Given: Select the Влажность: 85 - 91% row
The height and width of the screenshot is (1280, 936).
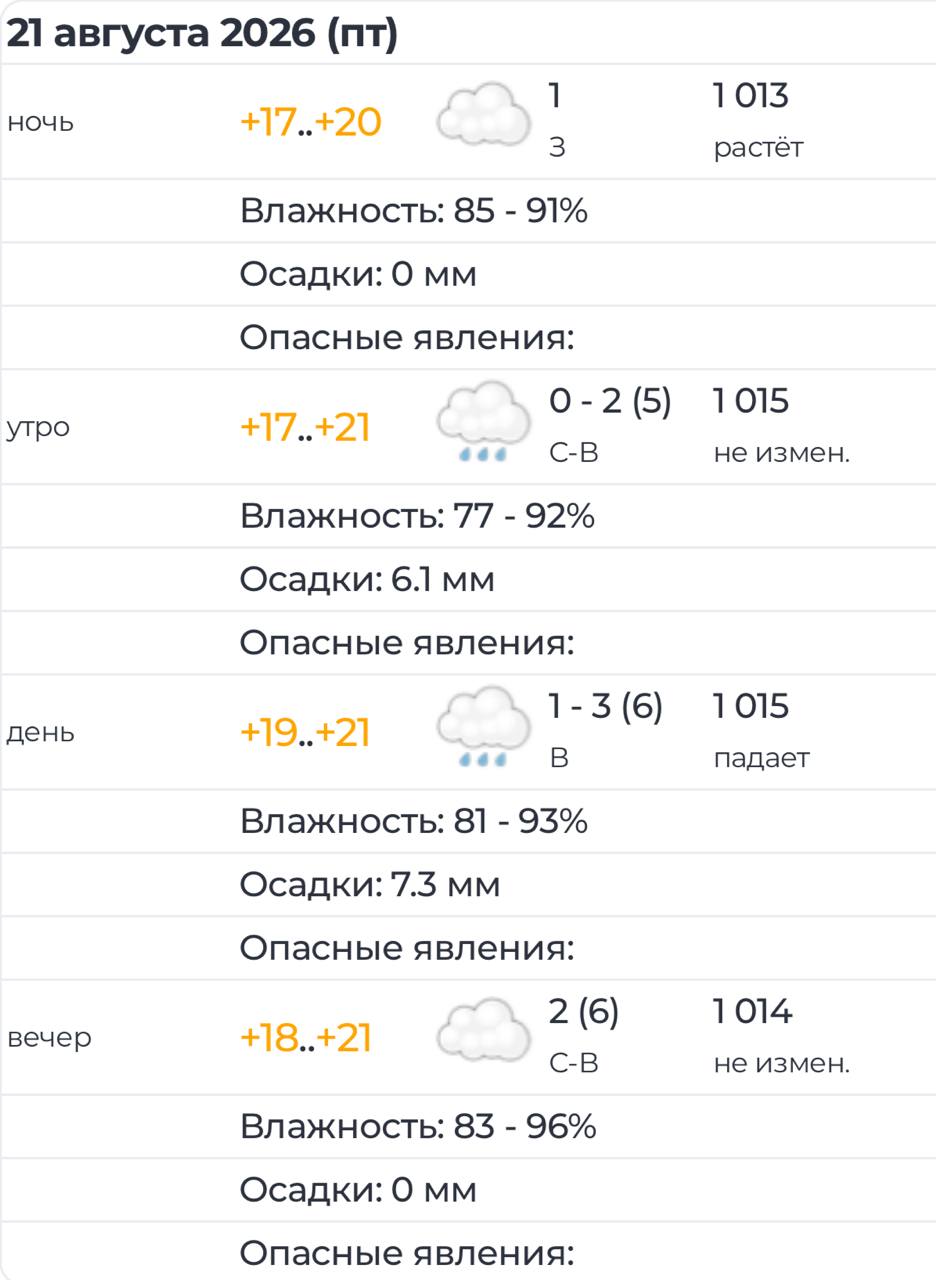Looking at the screenshot, I should click(x=468, y=211).
